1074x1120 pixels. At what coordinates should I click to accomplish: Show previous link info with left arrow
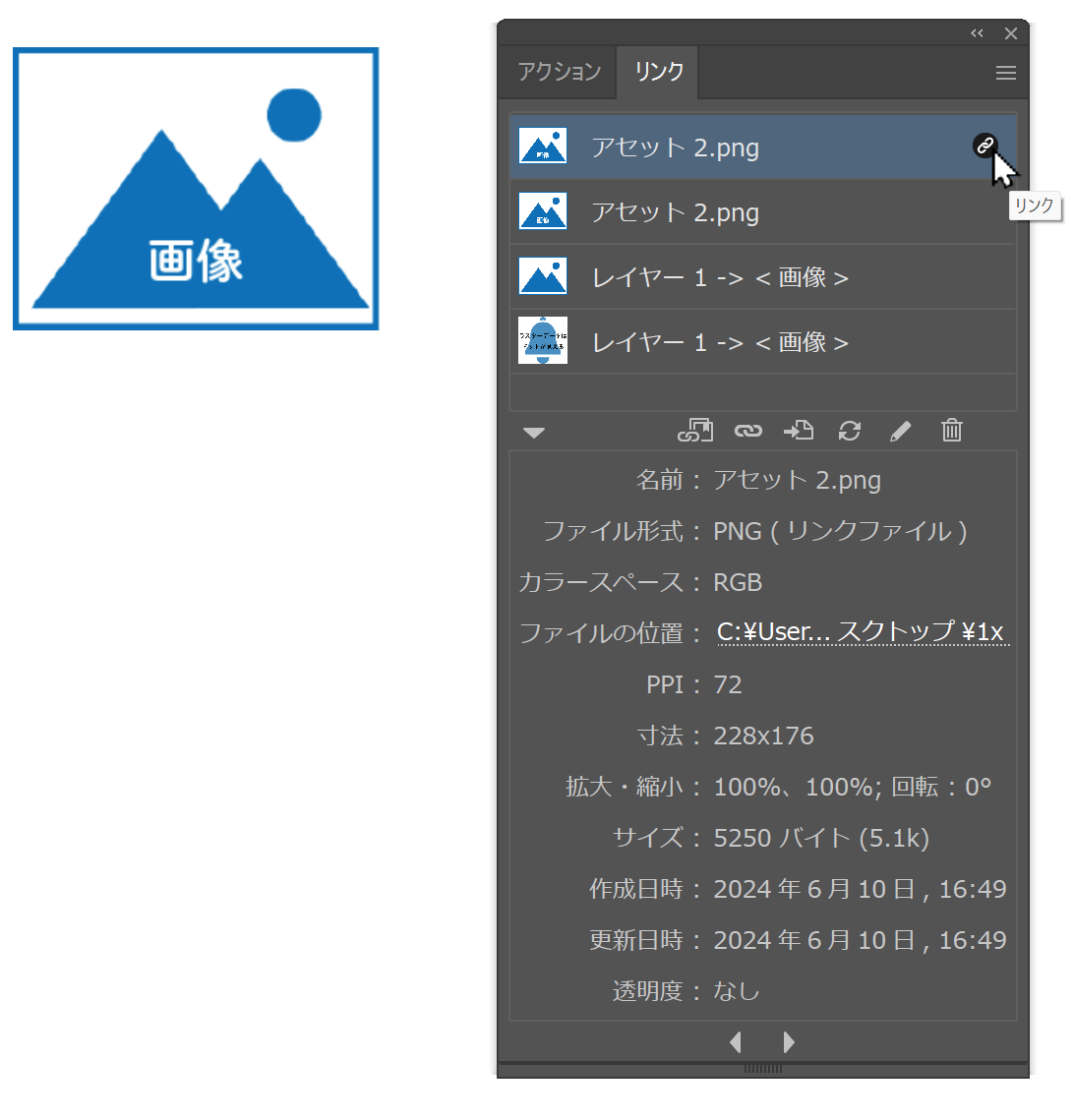(736, 1041)
